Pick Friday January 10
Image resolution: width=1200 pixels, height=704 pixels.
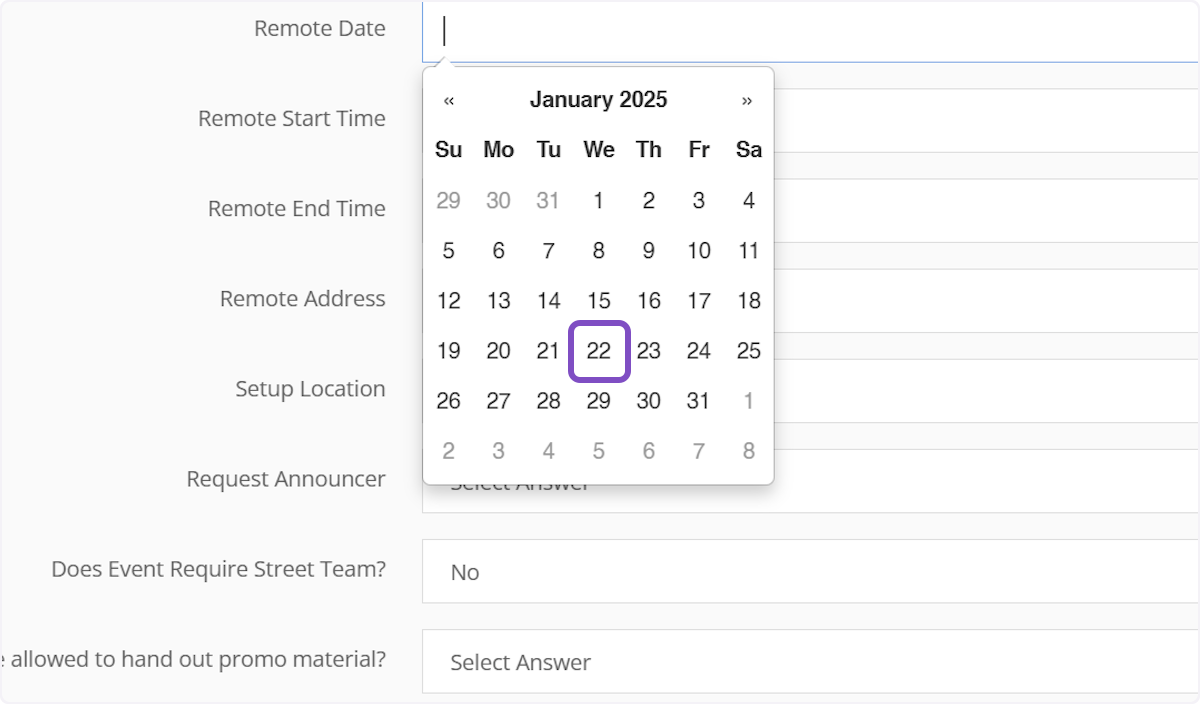point(698,251)
